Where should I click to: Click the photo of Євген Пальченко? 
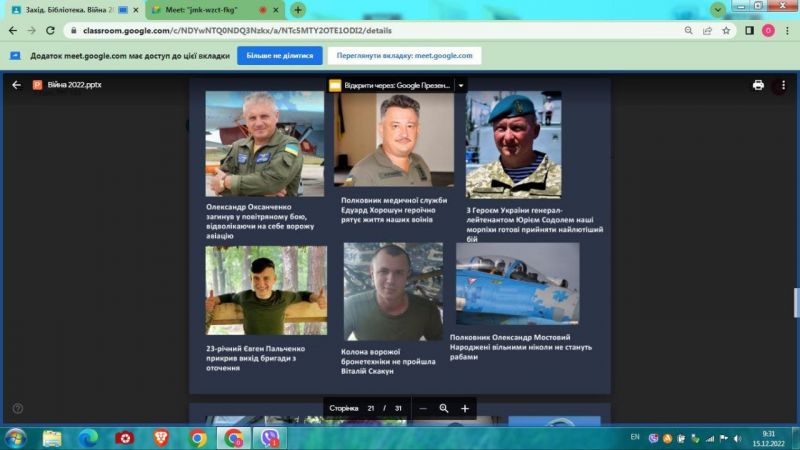click(x=266, y=290)
